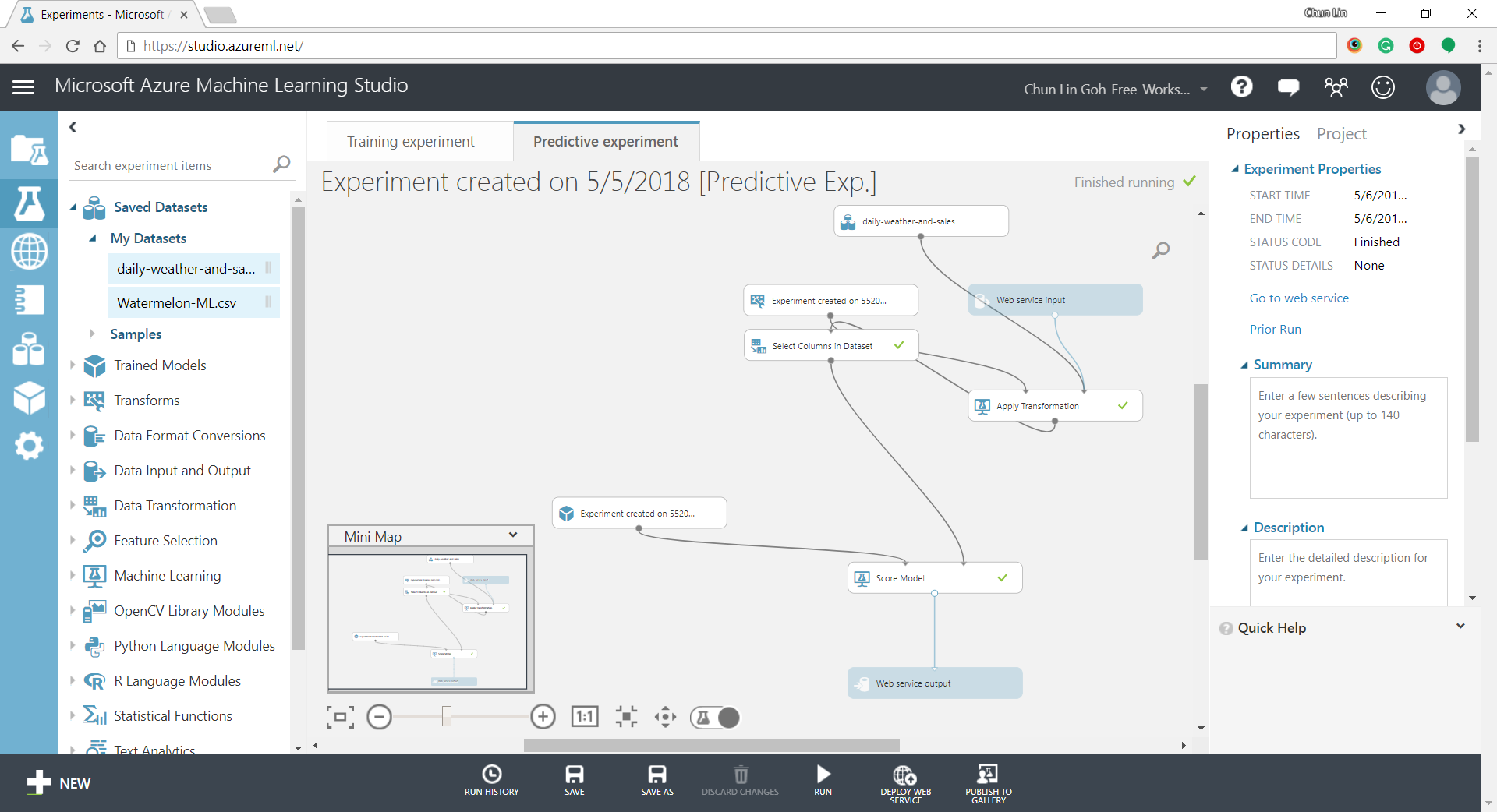Collapse the Summary section in Properties

pos(1244,365)
